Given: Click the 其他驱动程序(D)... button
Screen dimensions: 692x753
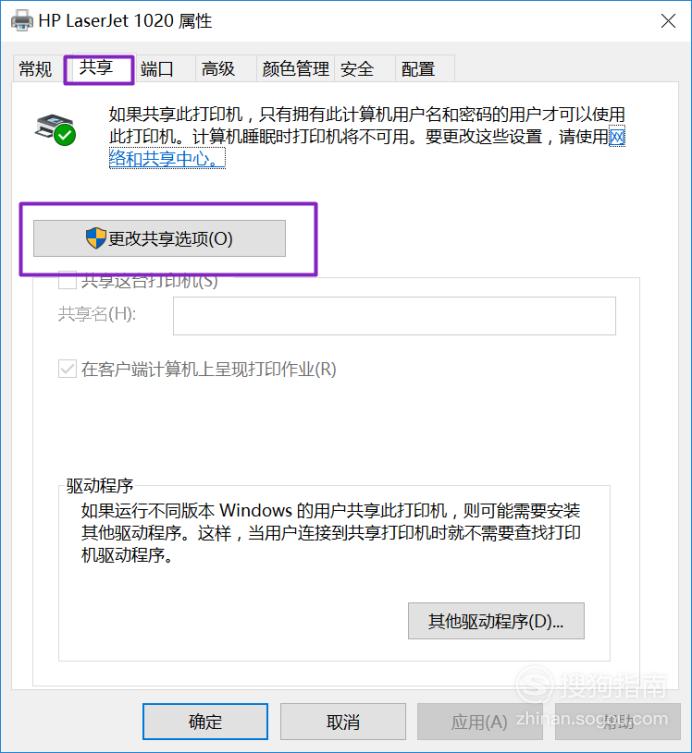Looking at the screenshot, I should pyautogui.click(x=496, y=621).
